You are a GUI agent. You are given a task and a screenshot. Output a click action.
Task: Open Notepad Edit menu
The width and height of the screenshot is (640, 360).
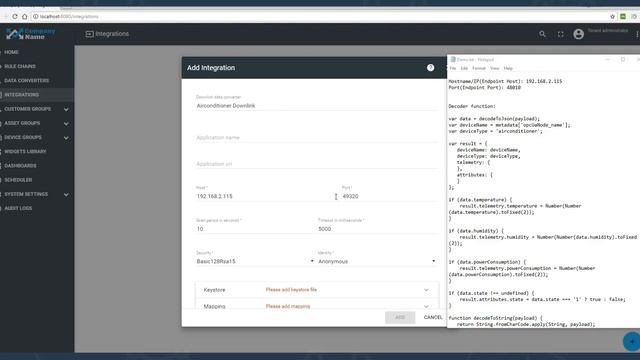pos(464,69)
